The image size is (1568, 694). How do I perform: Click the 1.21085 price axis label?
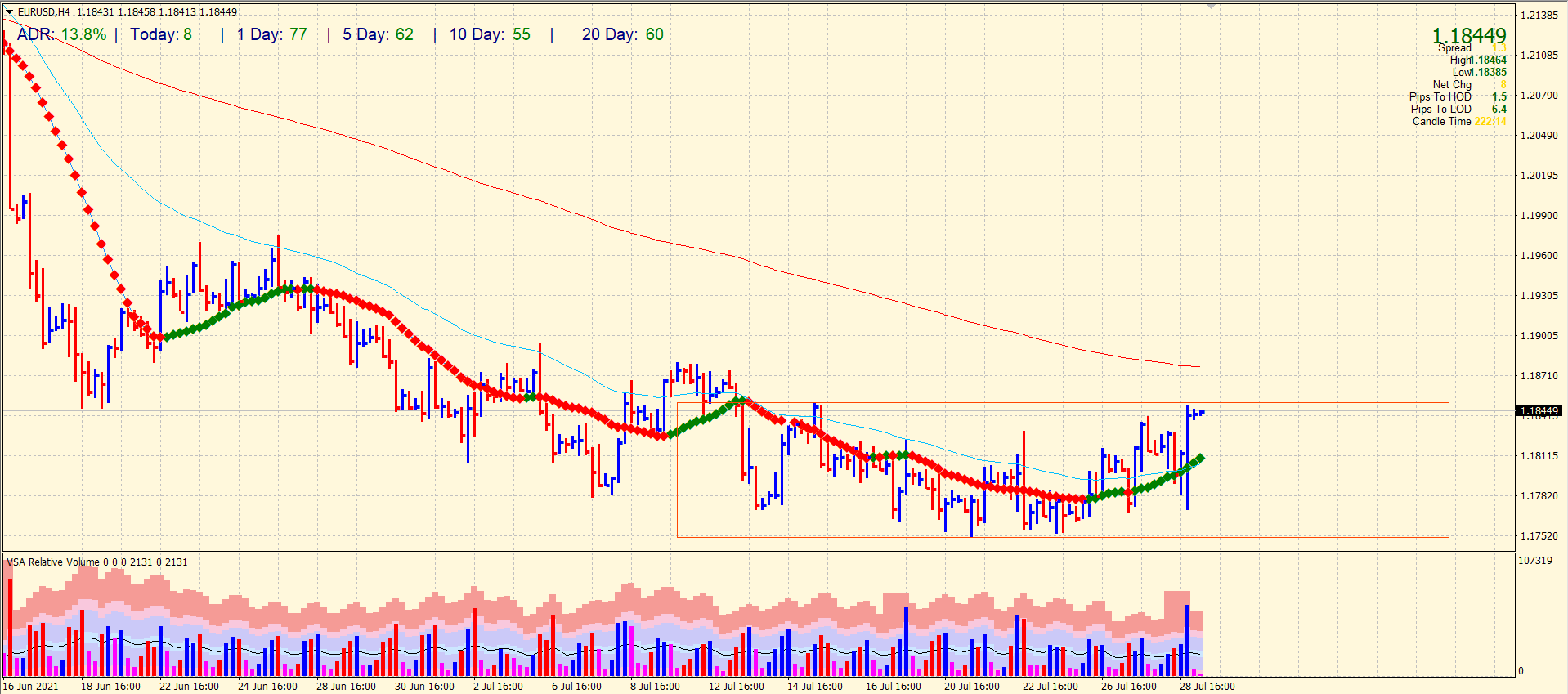coord(1539,56)
